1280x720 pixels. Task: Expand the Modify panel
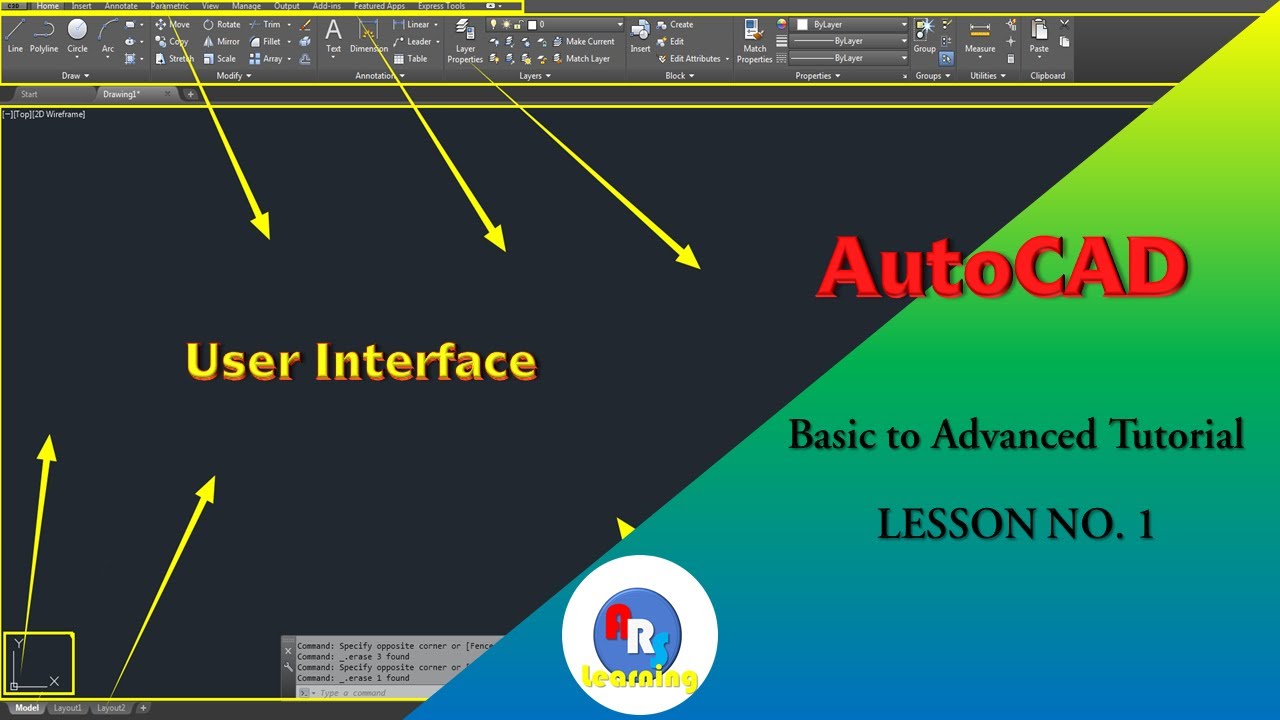click(x=234, y=76)
